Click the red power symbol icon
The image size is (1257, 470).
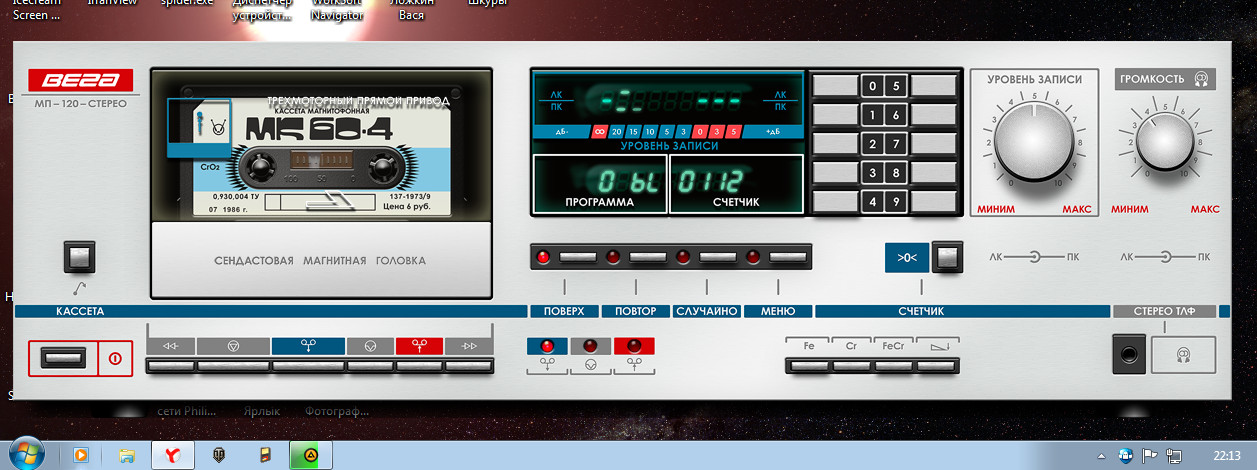click(x=114, y=358)
